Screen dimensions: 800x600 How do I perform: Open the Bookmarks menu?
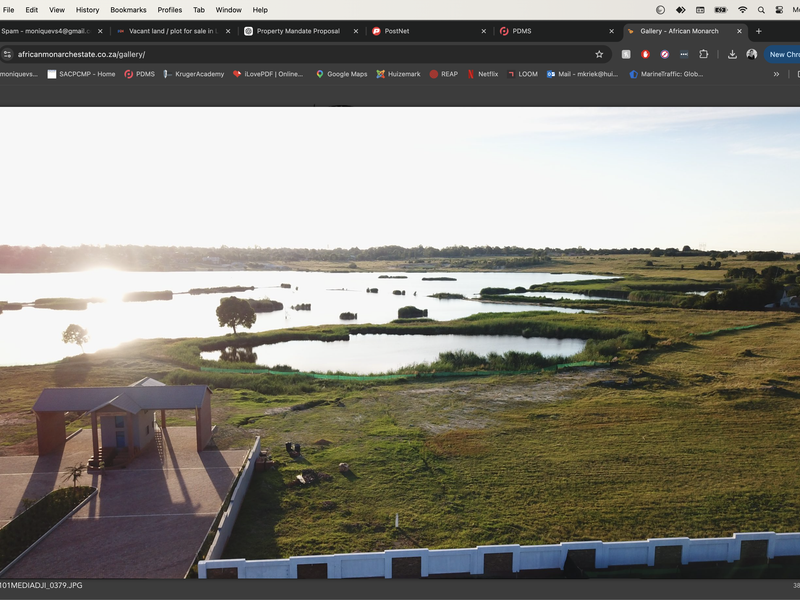pyautogui.click(x=128, y=10)
